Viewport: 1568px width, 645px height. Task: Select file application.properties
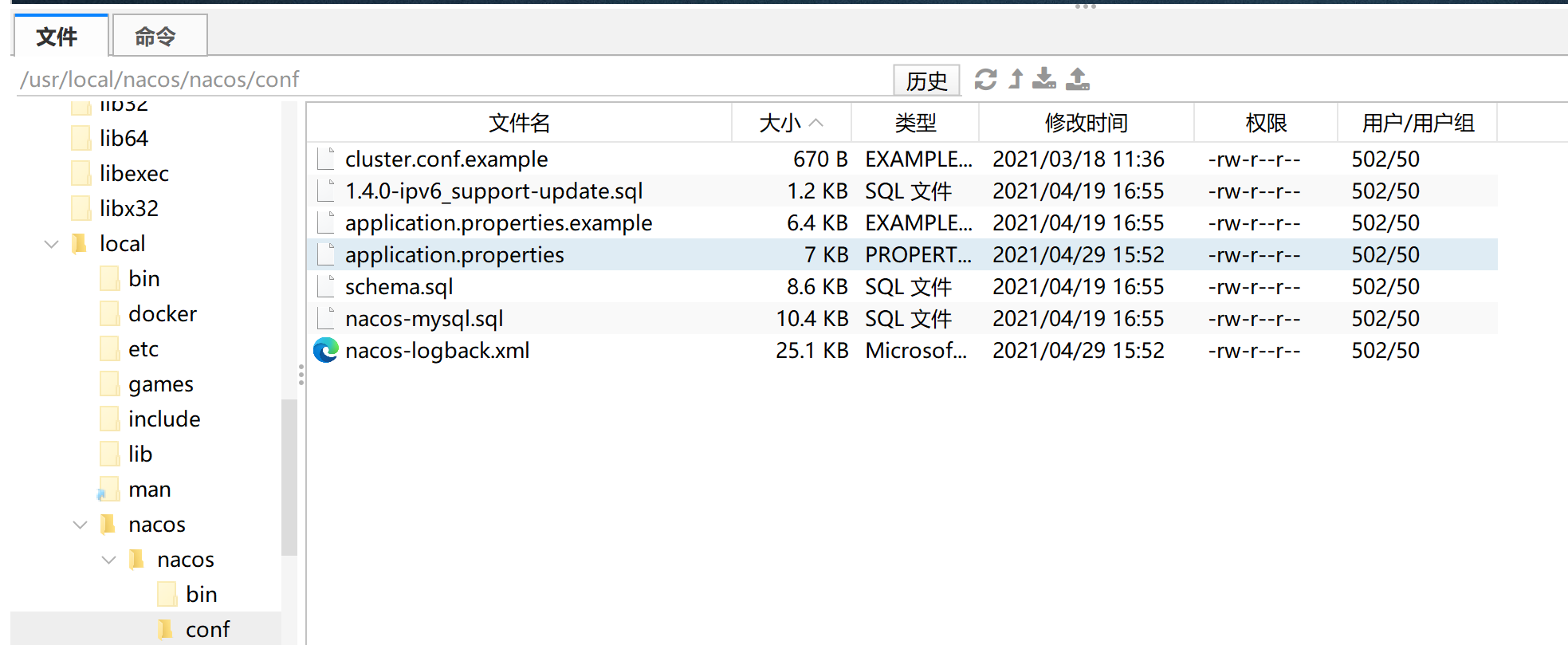pyautogui.click(x=454, y=255)
